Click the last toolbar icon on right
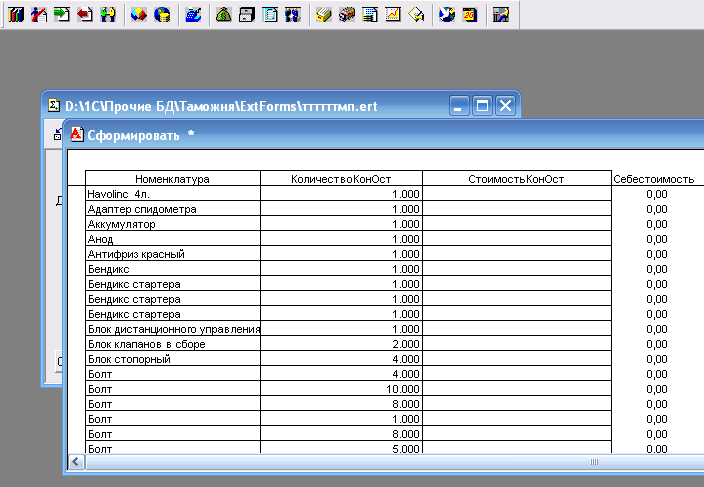Image resolution: width=704 pixels, height=487 pixels. [x=501, y=15]
